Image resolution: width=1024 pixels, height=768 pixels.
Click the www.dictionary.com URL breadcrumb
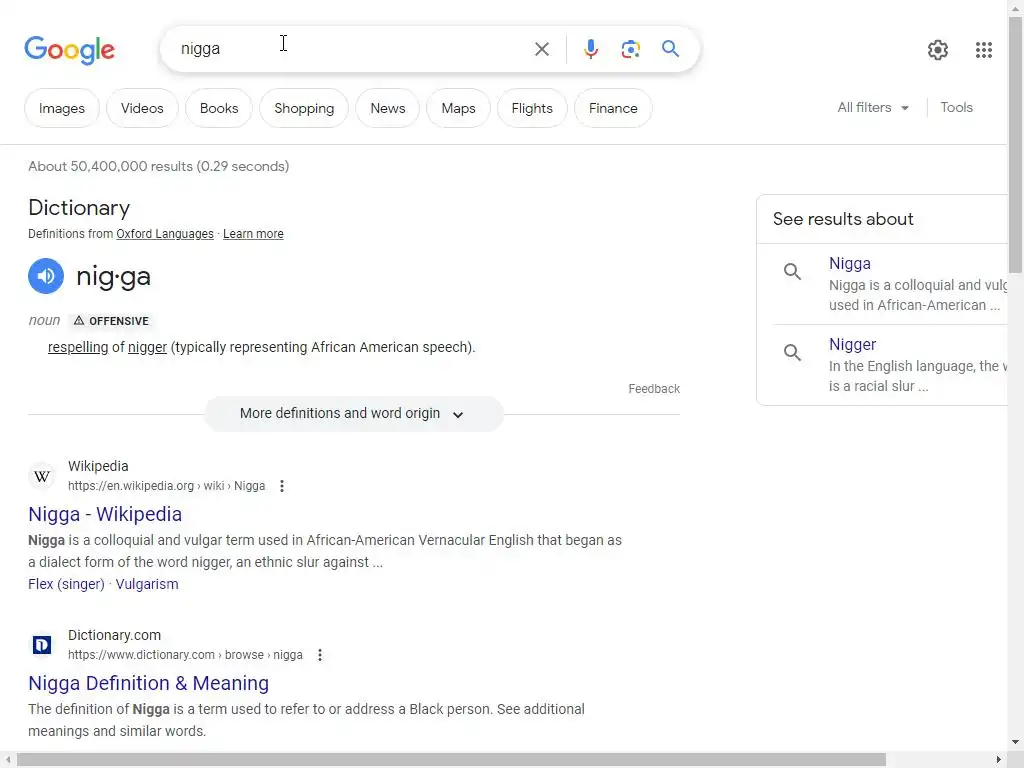coord(185,655)
